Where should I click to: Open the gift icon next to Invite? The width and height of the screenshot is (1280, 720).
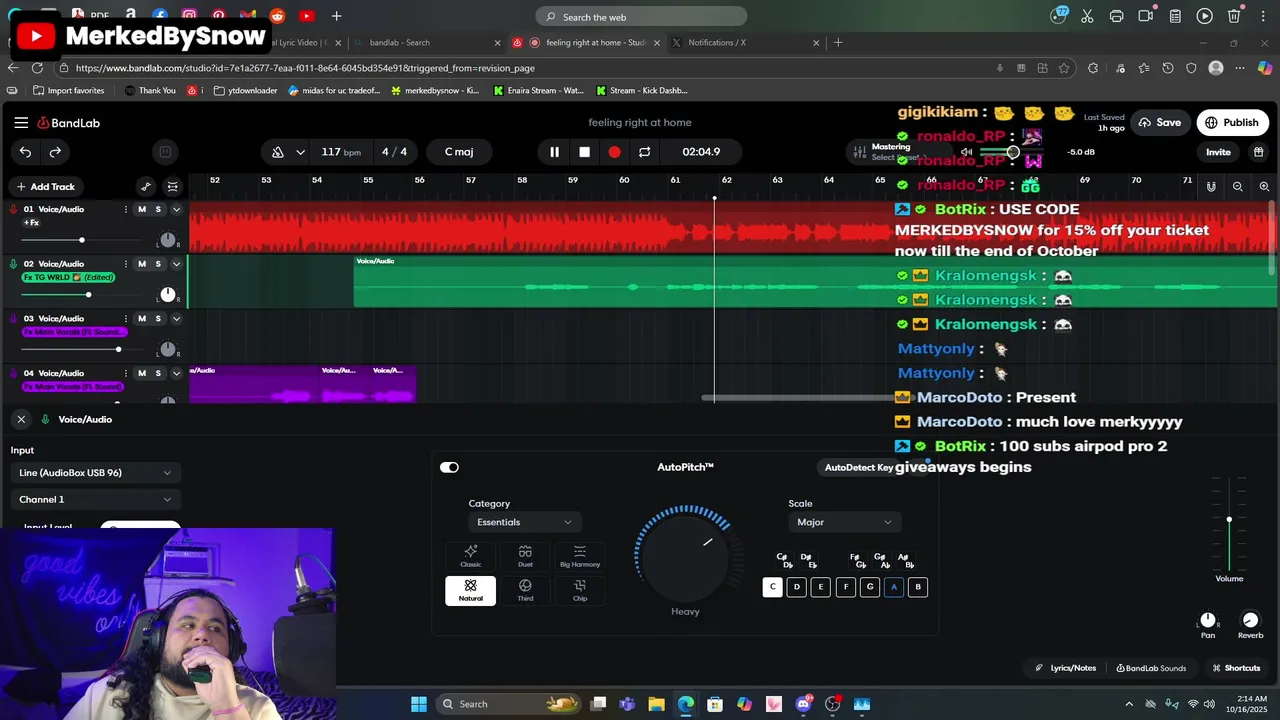[1258, 152]
